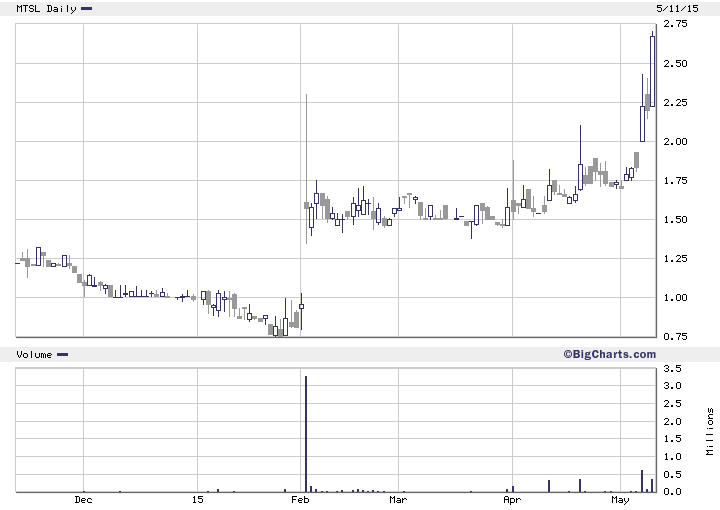
Task: Click the 1.5 volume axis label
Action: [672, 439]
